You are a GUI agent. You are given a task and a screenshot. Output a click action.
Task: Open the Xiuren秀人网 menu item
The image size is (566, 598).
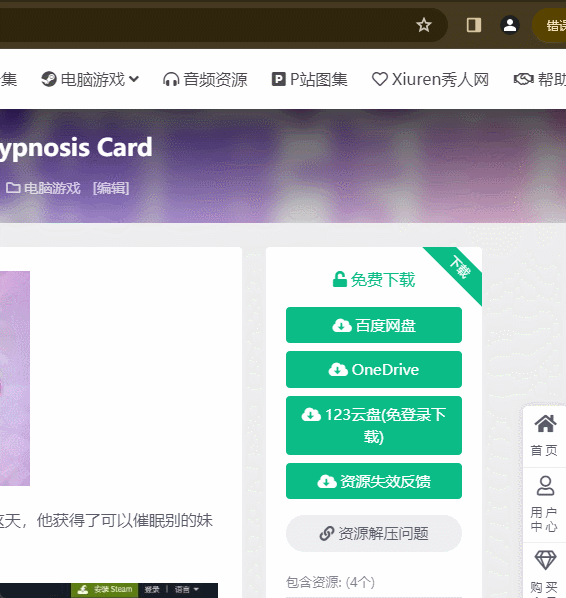click(430, 79)
